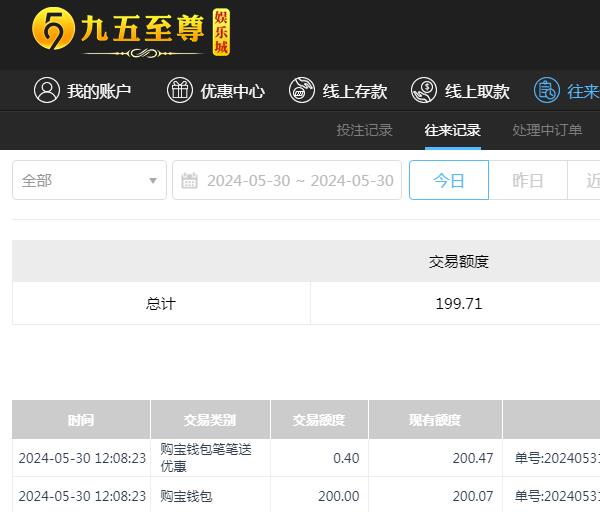Click the 交易类别 column header
This screenshot has width=600, height=512.
[210, 420]
